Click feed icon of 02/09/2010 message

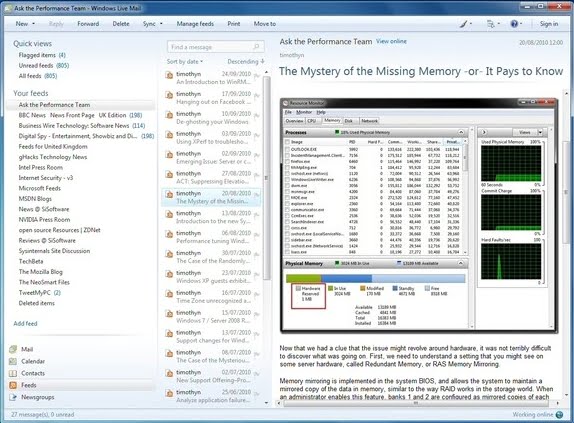tap(169, 155)
